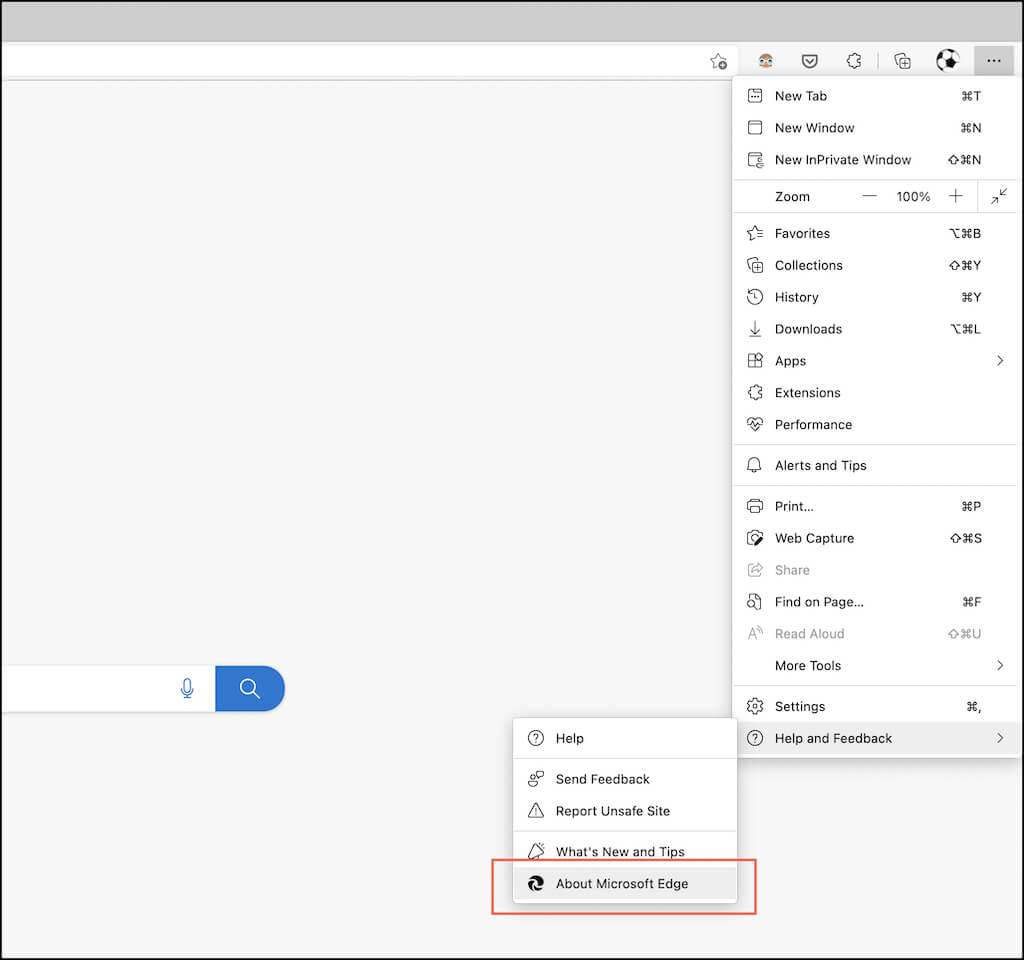
Task: Click the Pocket extension toolbar icon
Action: click(x=810, y=61)
